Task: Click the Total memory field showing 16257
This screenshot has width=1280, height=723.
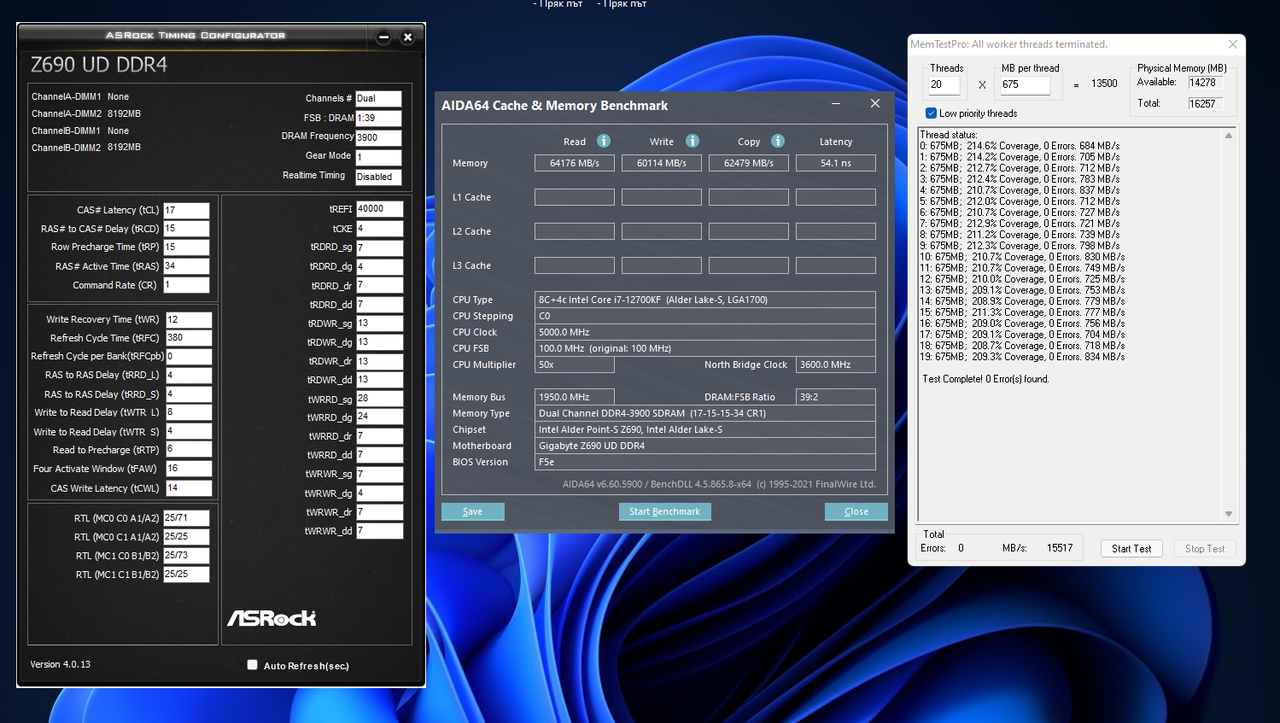Action: point(1204,103)
